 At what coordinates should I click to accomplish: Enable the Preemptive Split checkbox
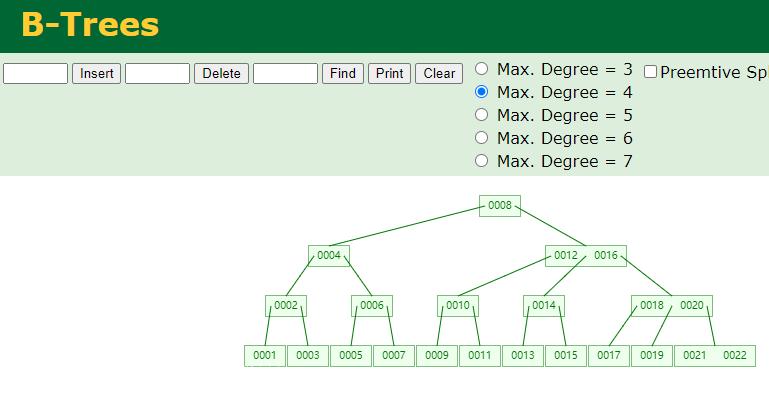pyautogui.click(x=650, y=72)
